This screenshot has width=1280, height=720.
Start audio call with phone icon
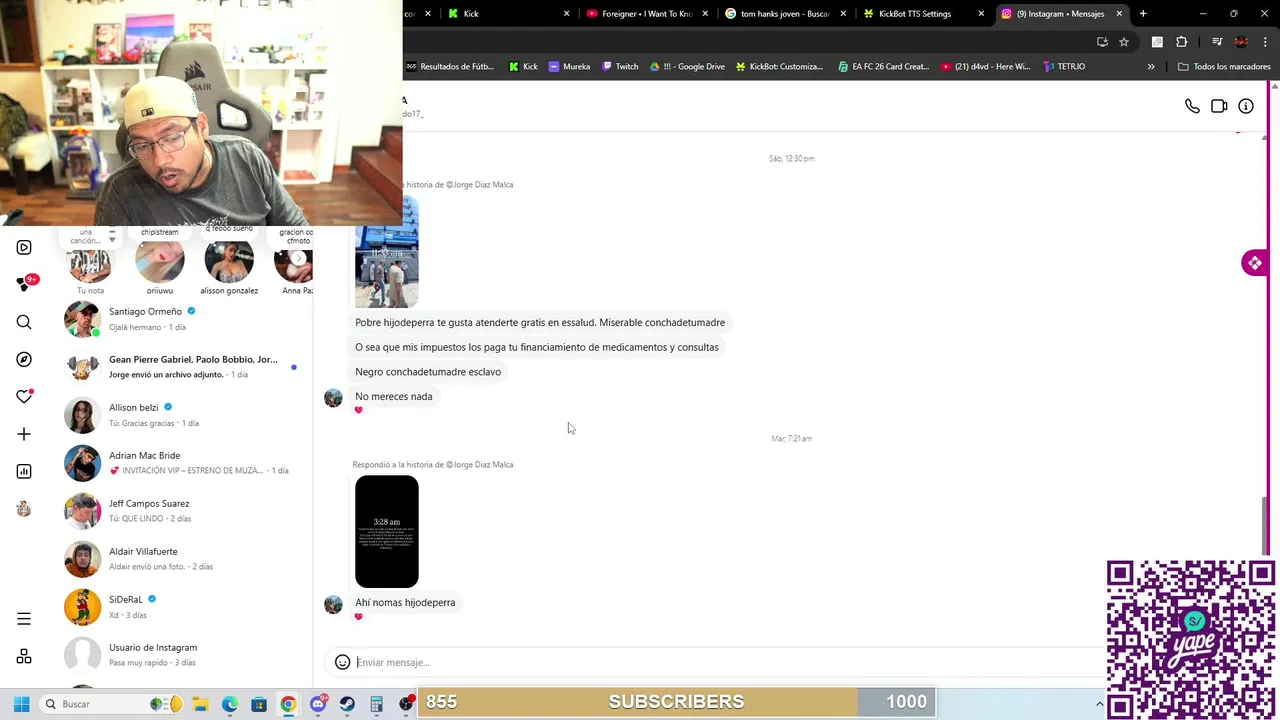coord(1192,106)
